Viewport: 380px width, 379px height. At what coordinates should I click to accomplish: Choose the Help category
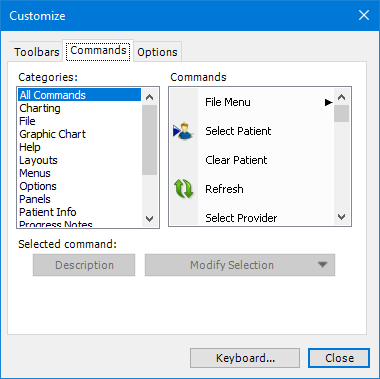click(80, 147)
